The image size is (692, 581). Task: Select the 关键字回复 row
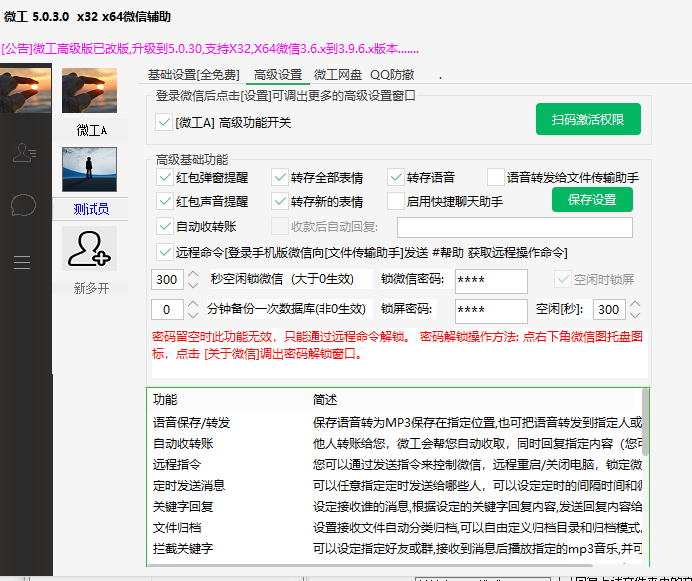pos(395,506)
